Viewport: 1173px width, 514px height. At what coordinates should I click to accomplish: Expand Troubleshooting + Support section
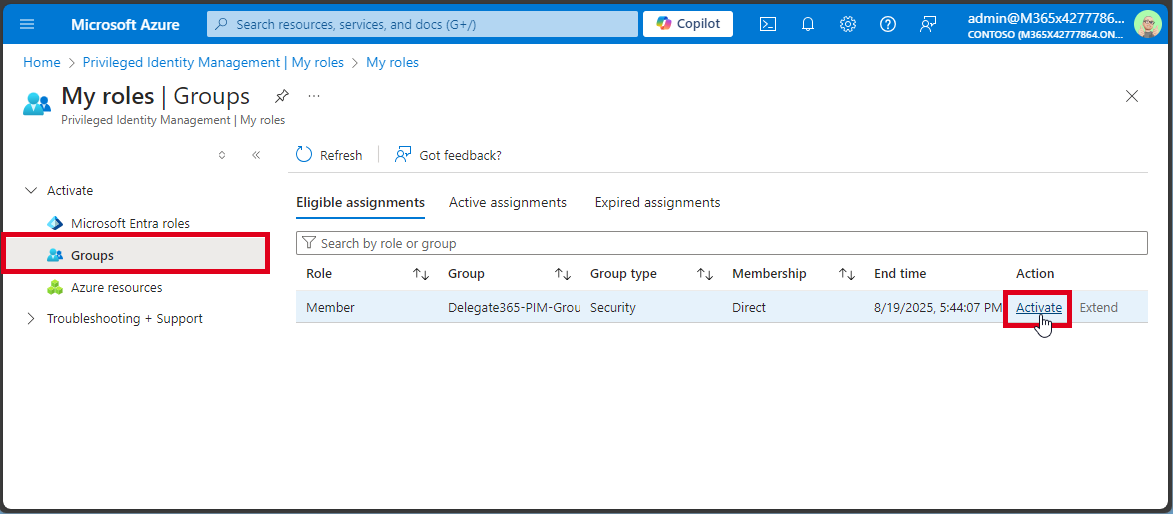pyautogui.click(x=30, y=319)
